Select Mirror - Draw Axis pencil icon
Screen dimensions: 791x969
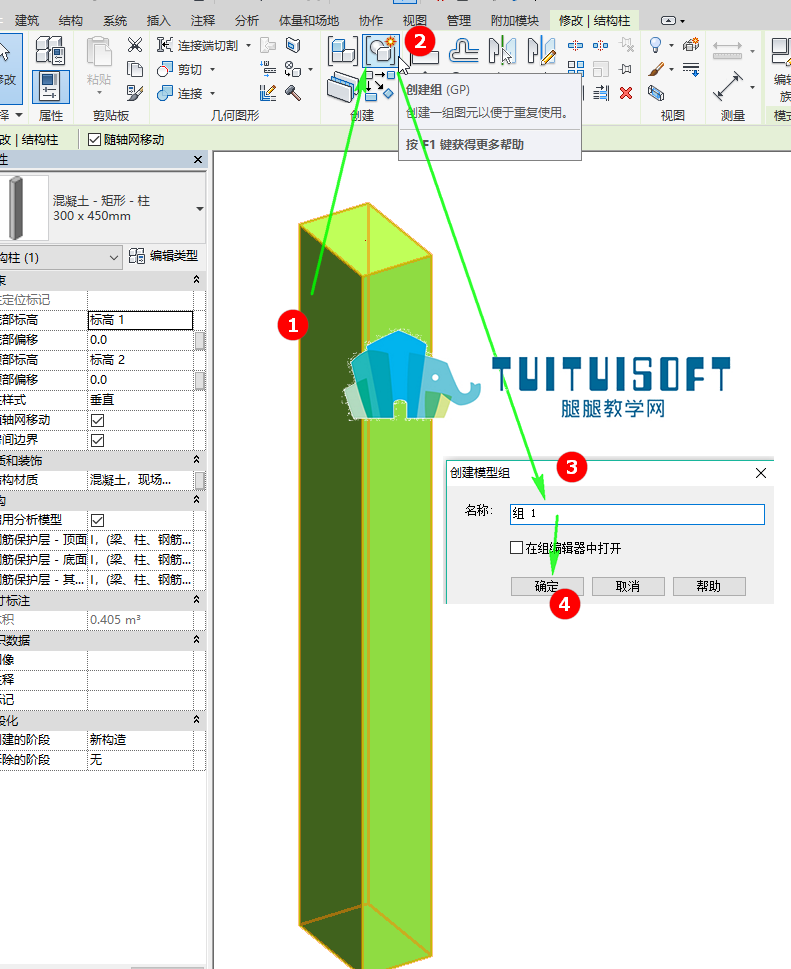pos(541,51)
